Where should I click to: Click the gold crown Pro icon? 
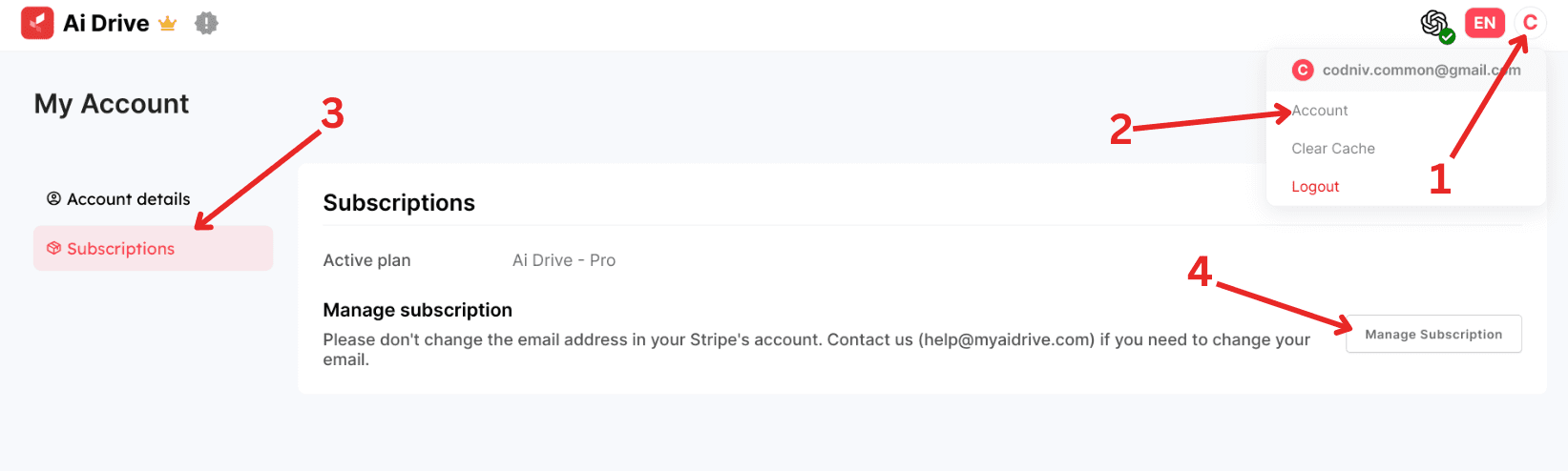click(168, 24)
